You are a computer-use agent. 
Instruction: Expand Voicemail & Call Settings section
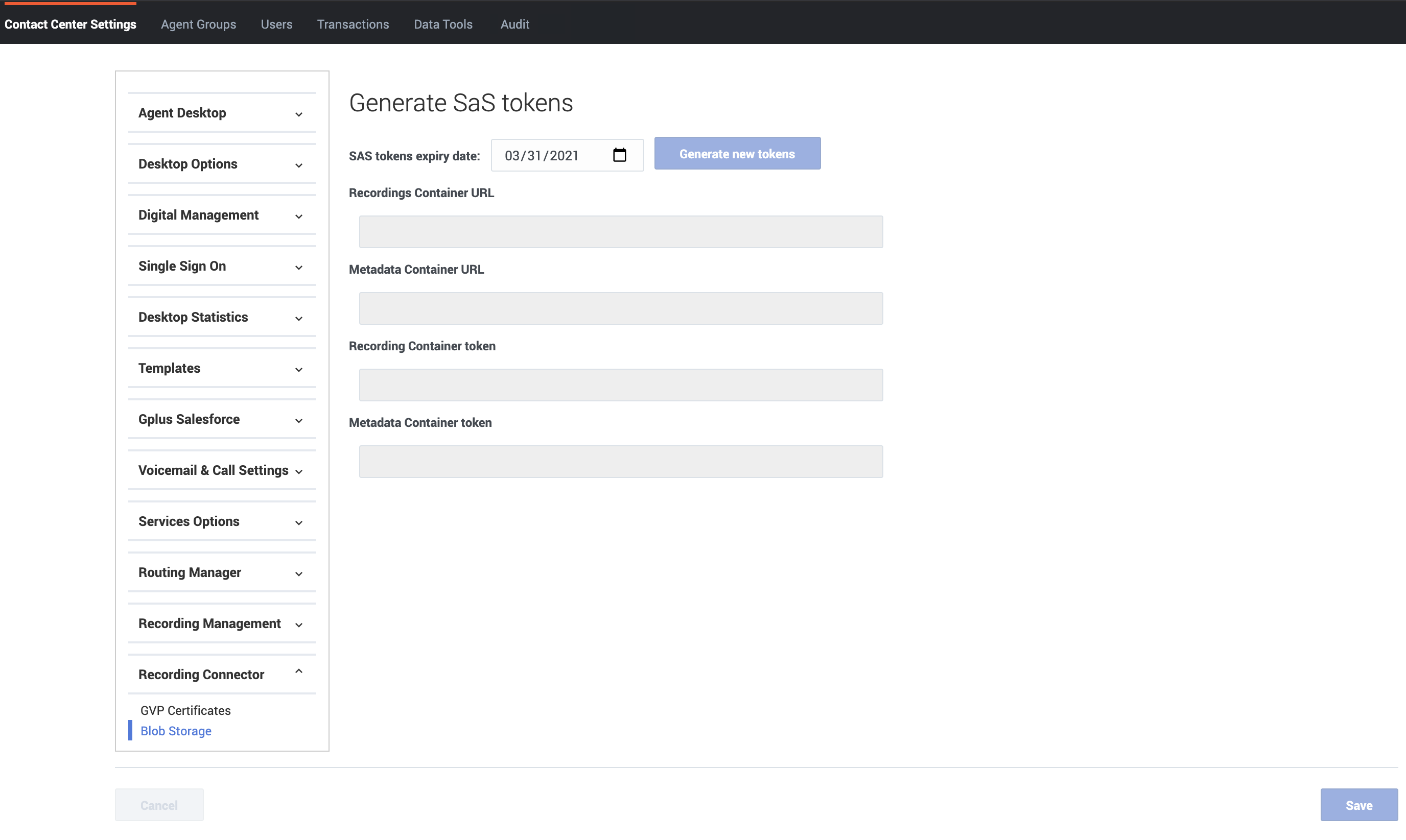tap(222, 470)
